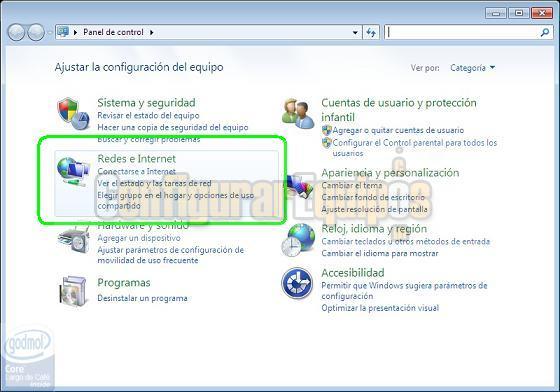Screen dimensions: 560x392
Task: Open the Hardware y sonido printer icon
Action: [74, 240]
